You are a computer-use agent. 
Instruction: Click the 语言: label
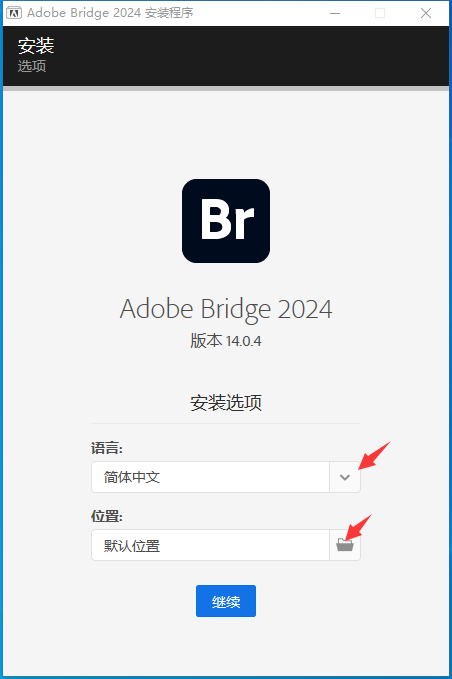click(x=107, y=448)
